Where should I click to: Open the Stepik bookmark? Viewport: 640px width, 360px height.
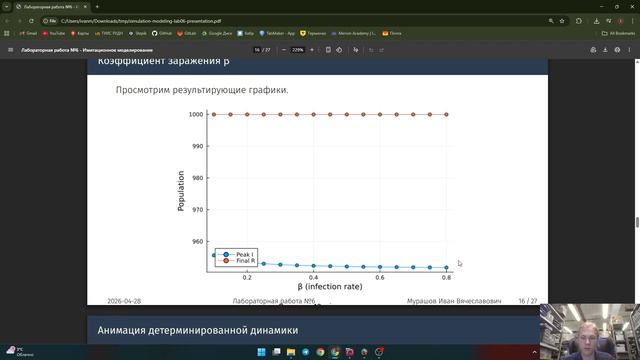click(138, 33)
